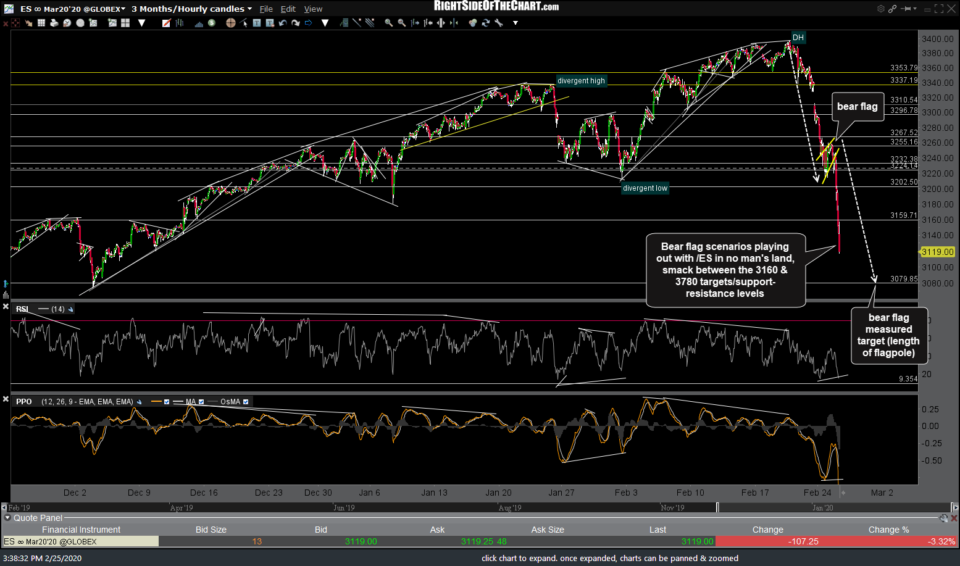The image size is (960, 566).
Task: Click the refresh arrows icon in toolbar
Action: pos(486,23)
